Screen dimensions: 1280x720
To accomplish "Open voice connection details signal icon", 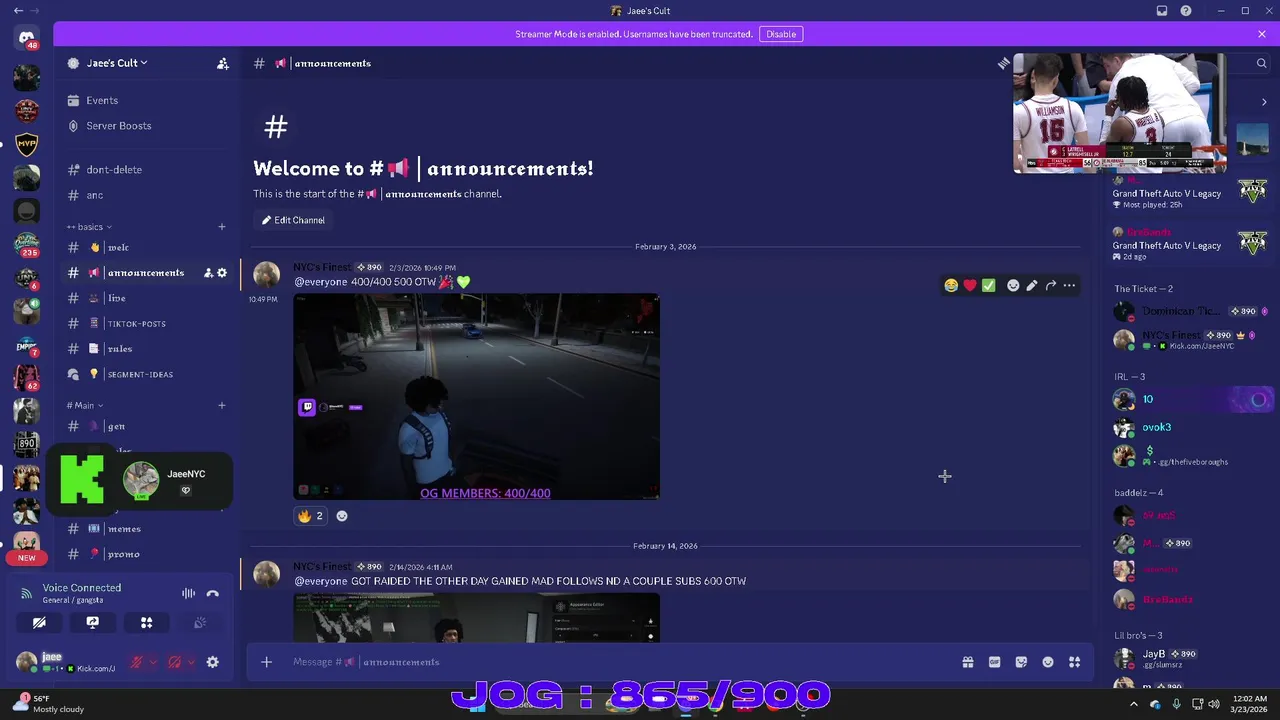I will (26, 593).
